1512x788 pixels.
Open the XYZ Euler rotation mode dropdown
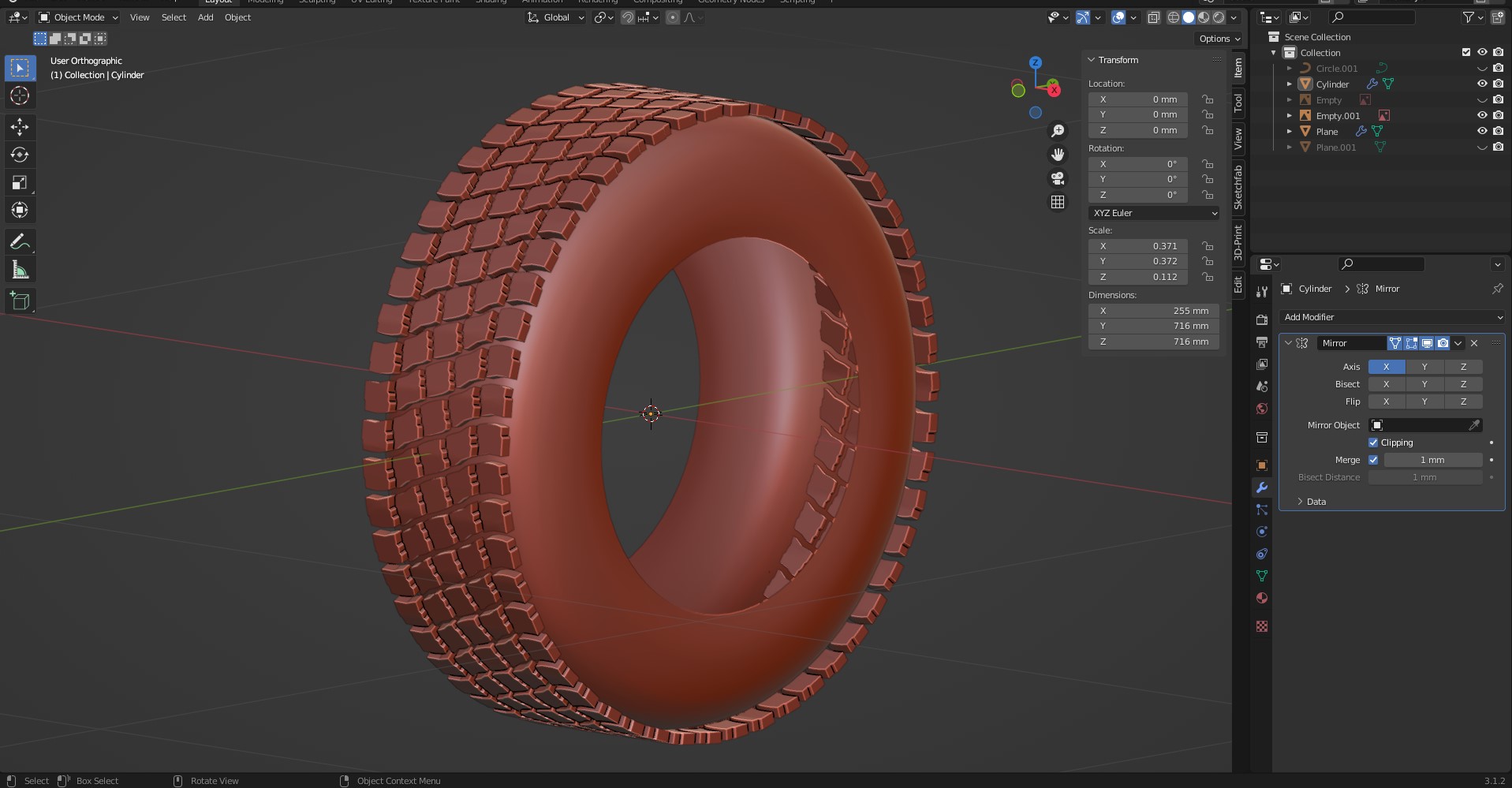(1153, 213)
